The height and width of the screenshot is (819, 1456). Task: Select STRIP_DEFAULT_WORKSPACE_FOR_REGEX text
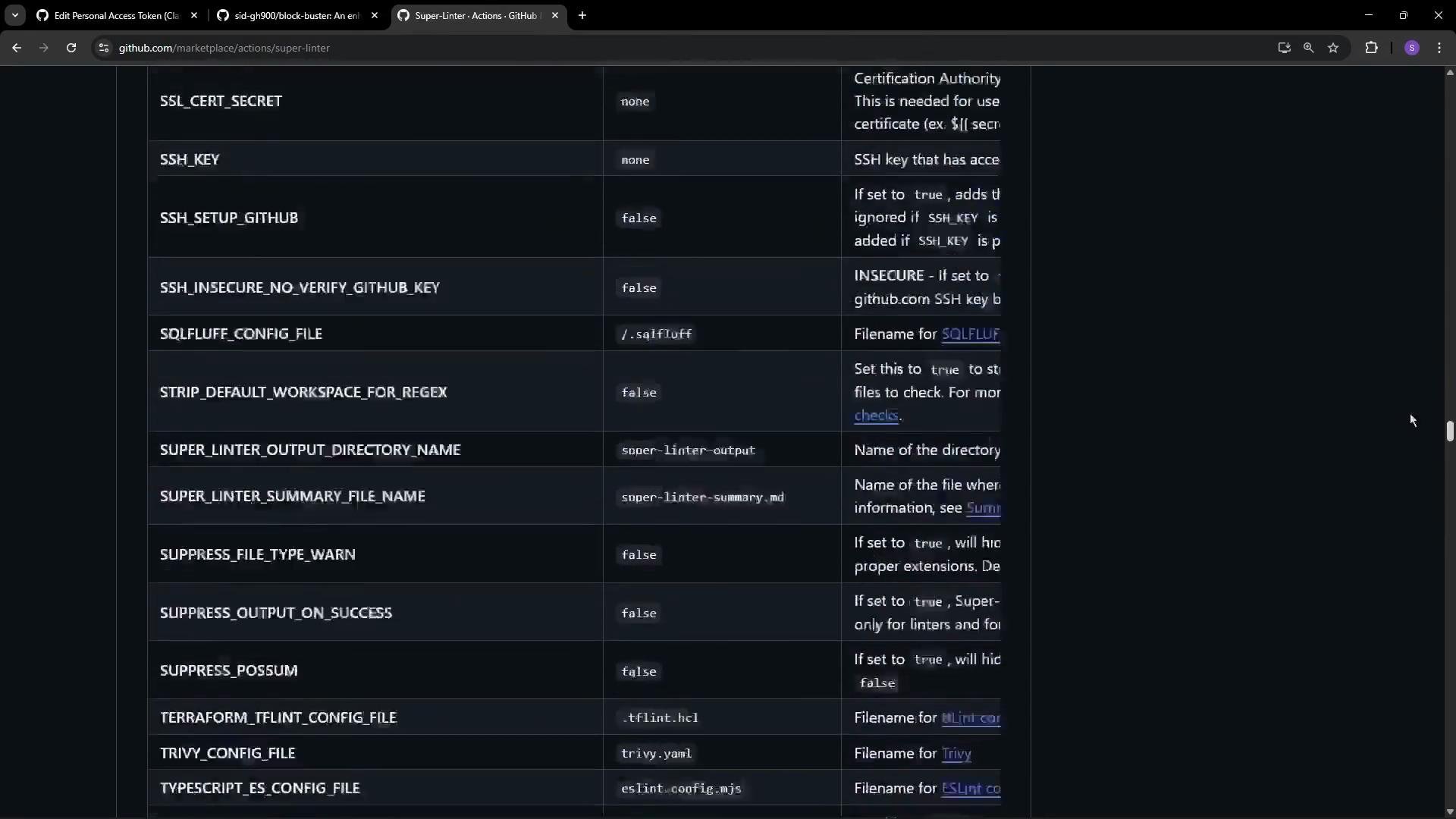[x=303, y=392]
